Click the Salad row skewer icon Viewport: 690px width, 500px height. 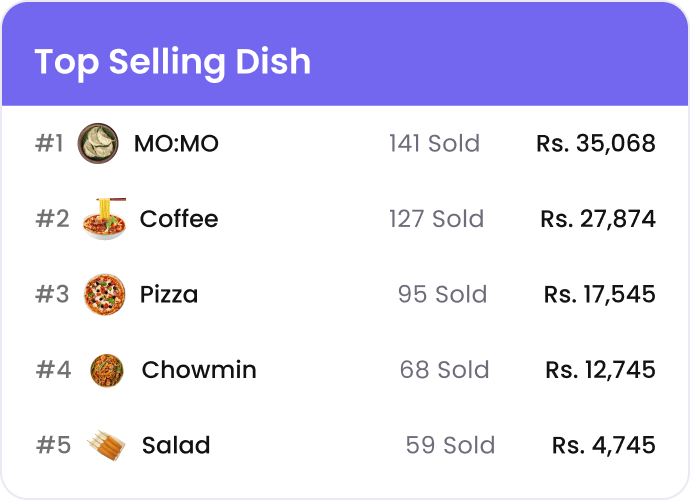tap(106, 445)
